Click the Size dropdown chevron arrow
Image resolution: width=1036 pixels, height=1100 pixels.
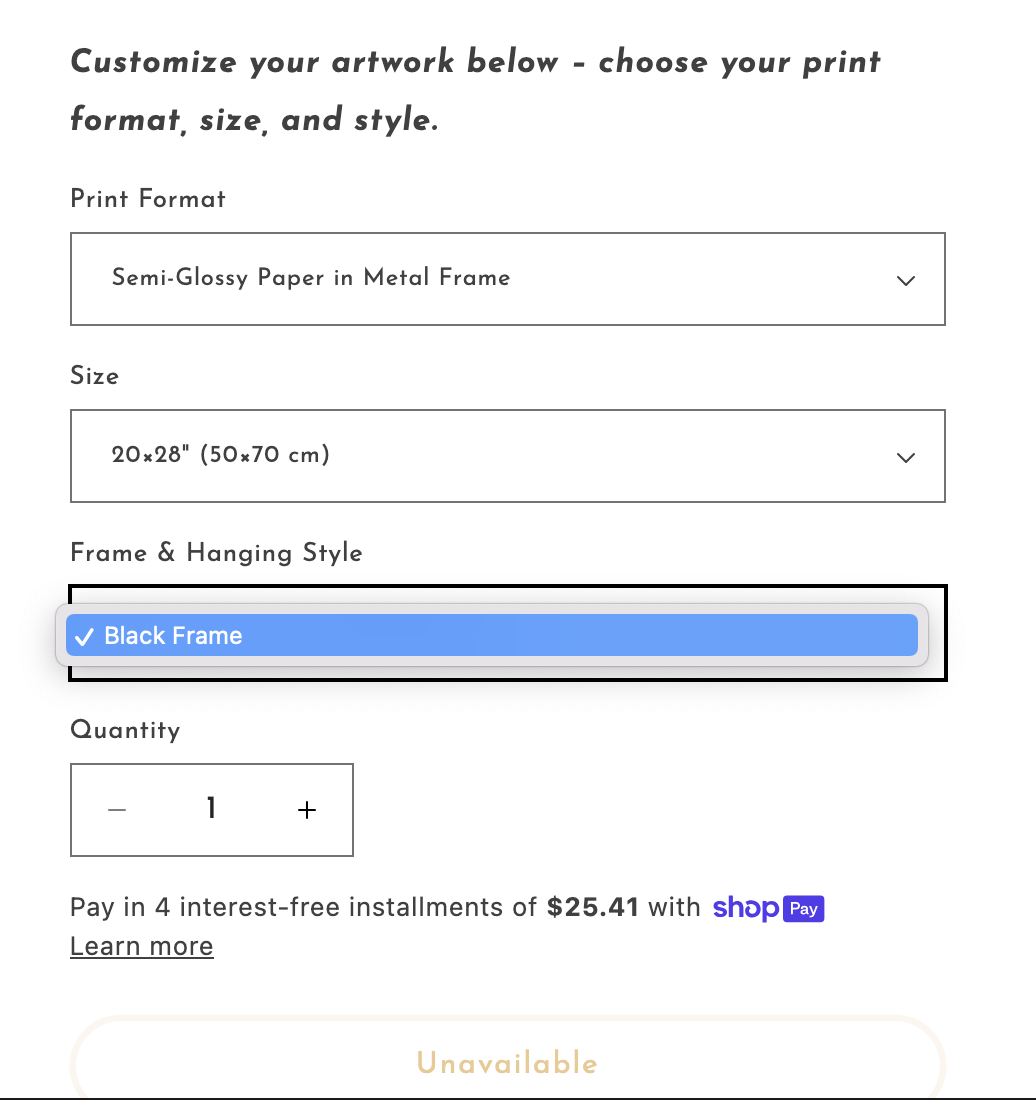tap(906, 458)
